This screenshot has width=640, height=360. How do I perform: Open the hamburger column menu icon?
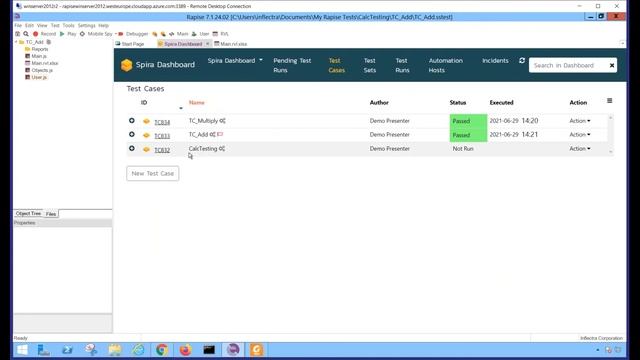pos(609,101)
